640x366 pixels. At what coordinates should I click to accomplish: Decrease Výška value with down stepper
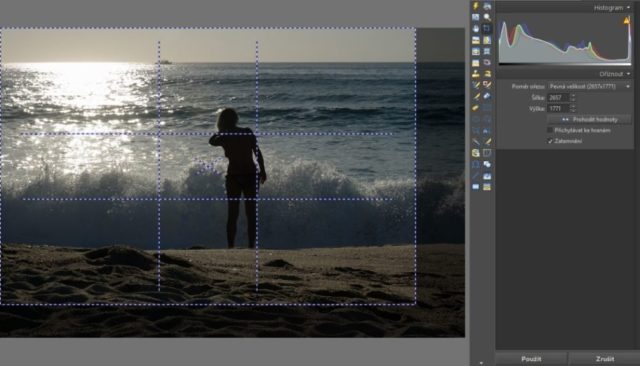coord(573,111)
